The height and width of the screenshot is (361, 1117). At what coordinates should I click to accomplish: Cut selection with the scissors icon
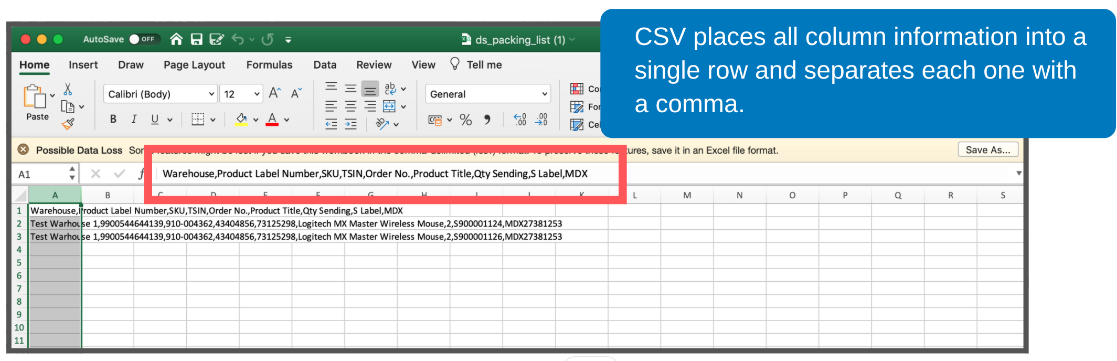68,89
